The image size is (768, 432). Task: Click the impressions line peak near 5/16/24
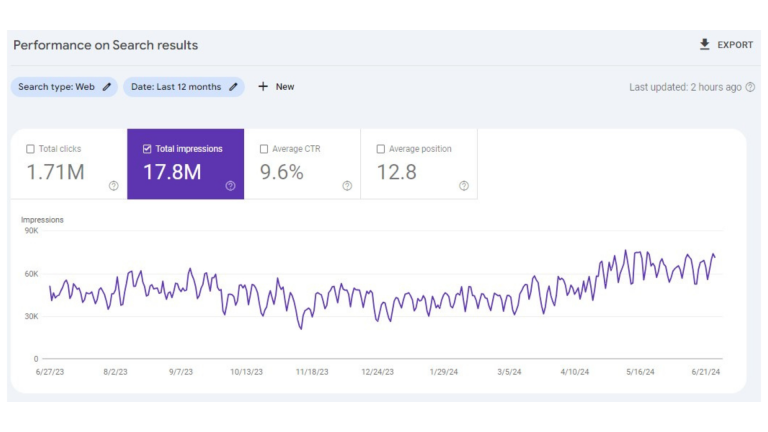click(626, 251)
